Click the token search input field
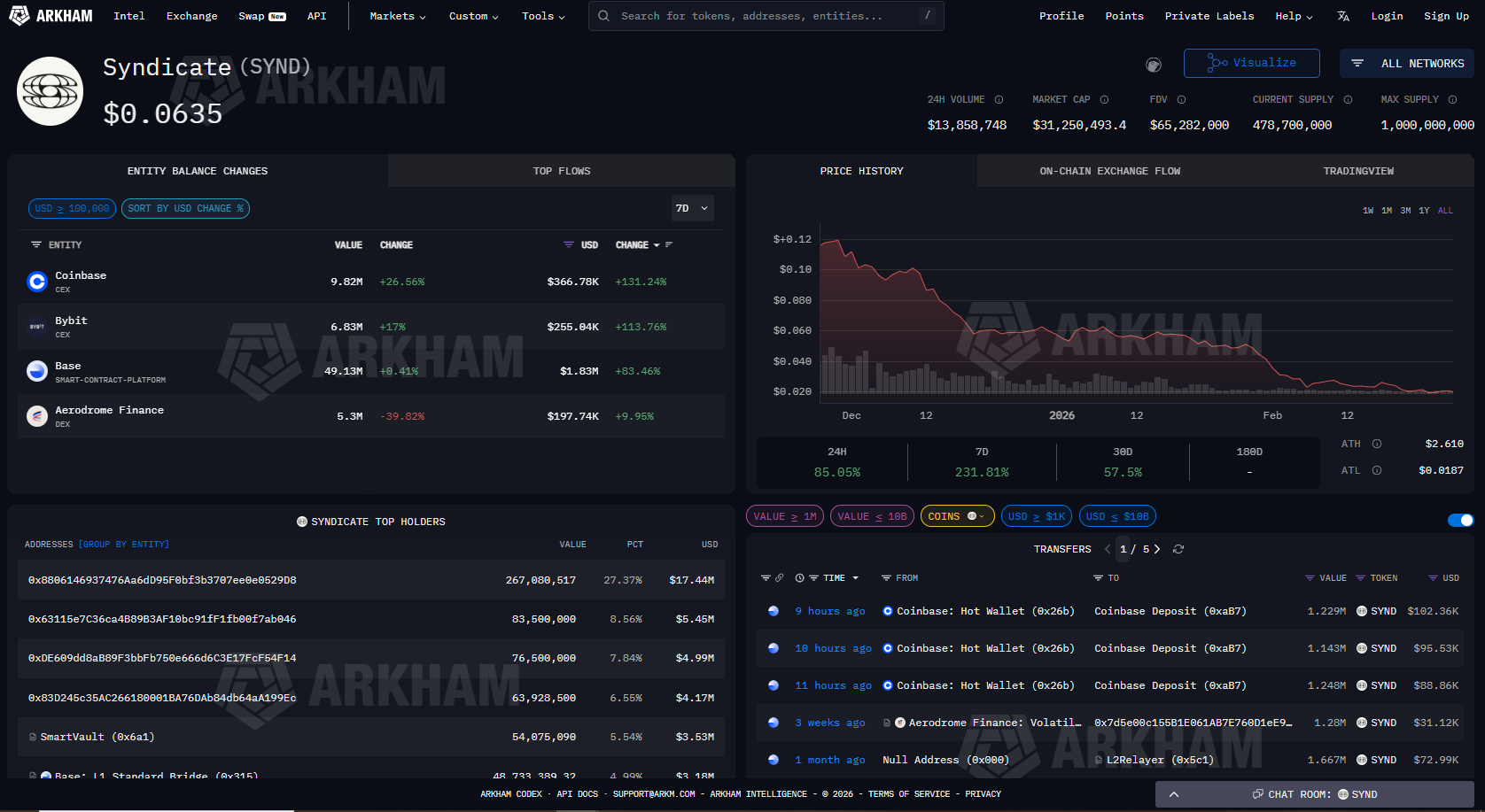 [x=766, y=15]
